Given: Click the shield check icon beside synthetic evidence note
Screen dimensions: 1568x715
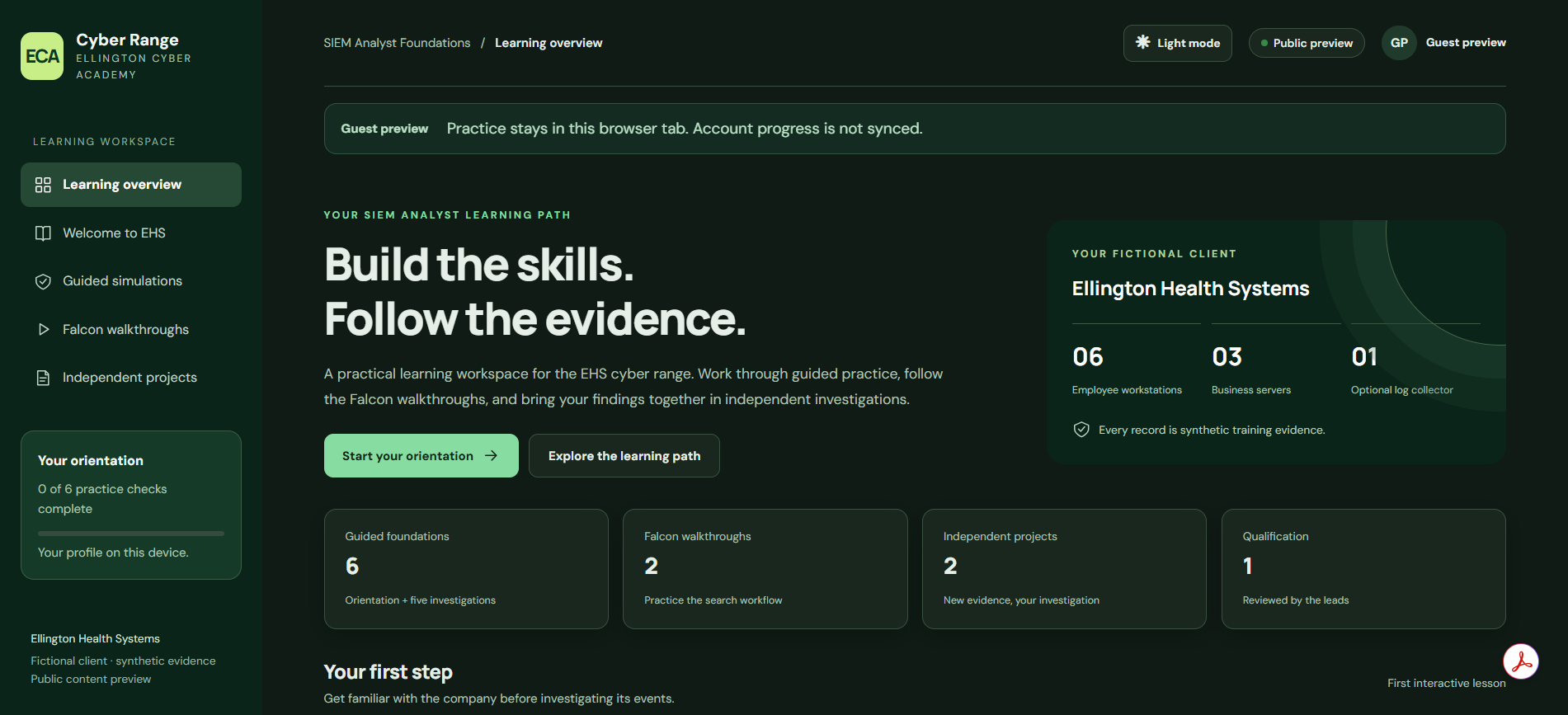Looking at the screenshot, I should 1081,430.
